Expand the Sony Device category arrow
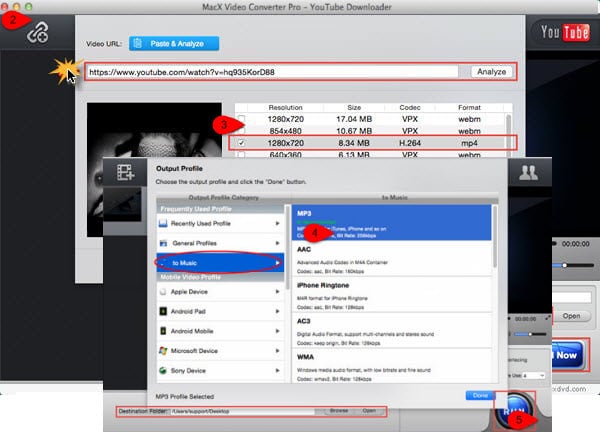The height and width of the screenshot is (432, 600). point(277,370)
